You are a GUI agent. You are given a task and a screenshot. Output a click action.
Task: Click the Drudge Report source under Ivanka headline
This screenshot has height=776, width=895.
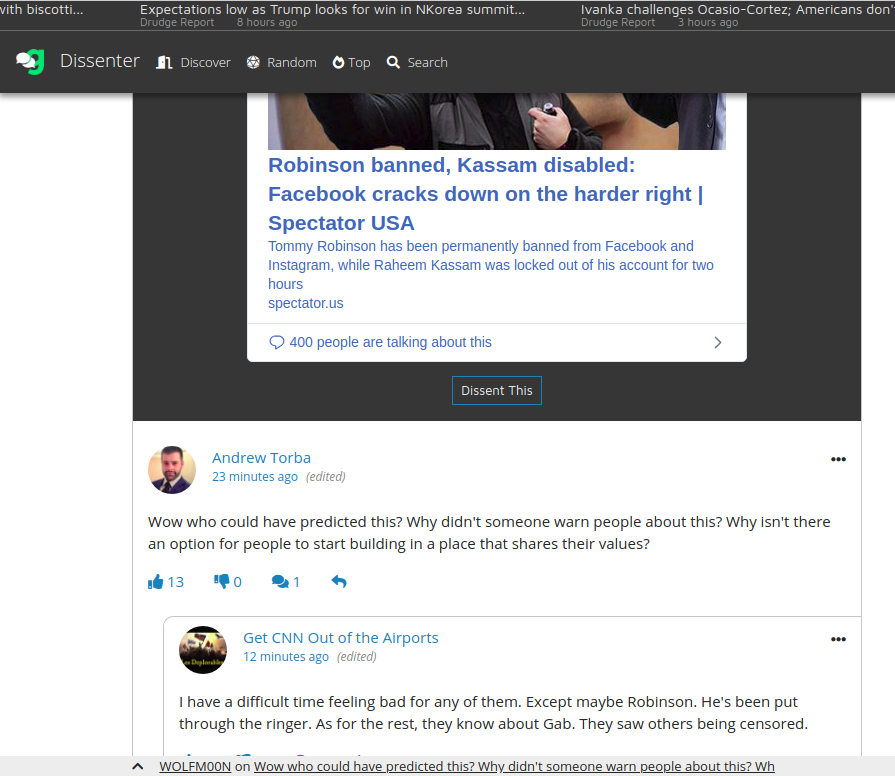[x=618, y=22]
